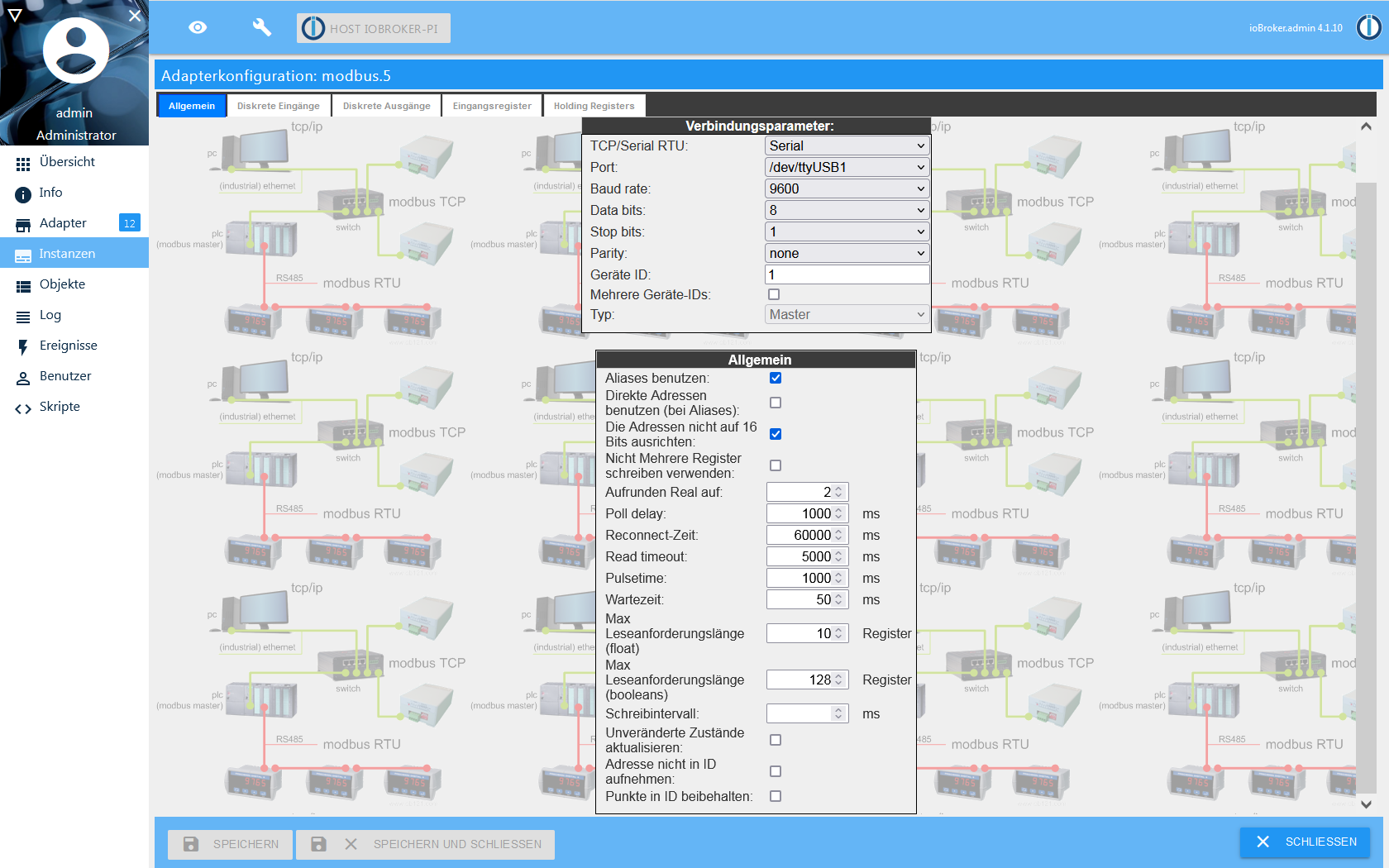Open the Baud rate dropdown
The image size is (1389, 868).
847,188
